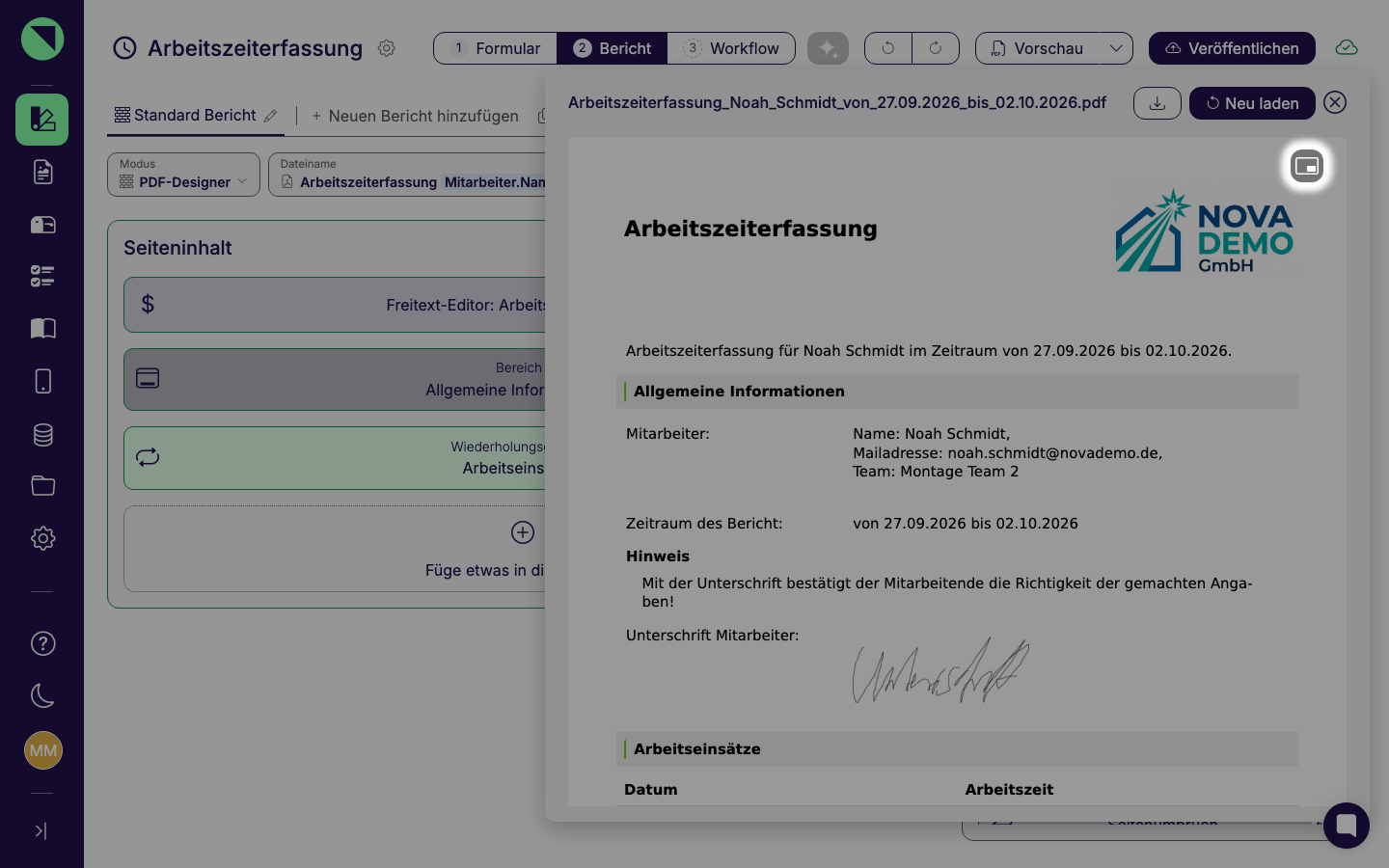Image resolution: width=1389 pixels, height=868 pixels.
Task: Click the undo arrow button
Action: tap(888, 48)
